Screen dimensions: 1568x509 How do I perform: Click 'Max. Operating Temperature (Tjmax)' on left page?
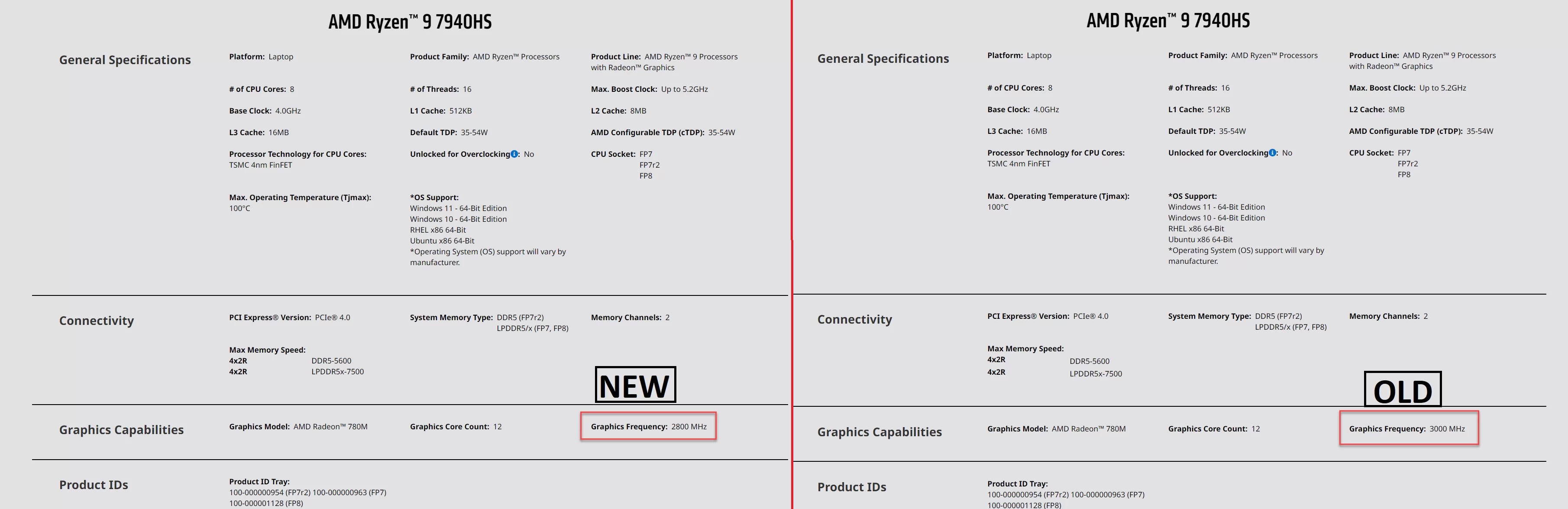[300, 198]
